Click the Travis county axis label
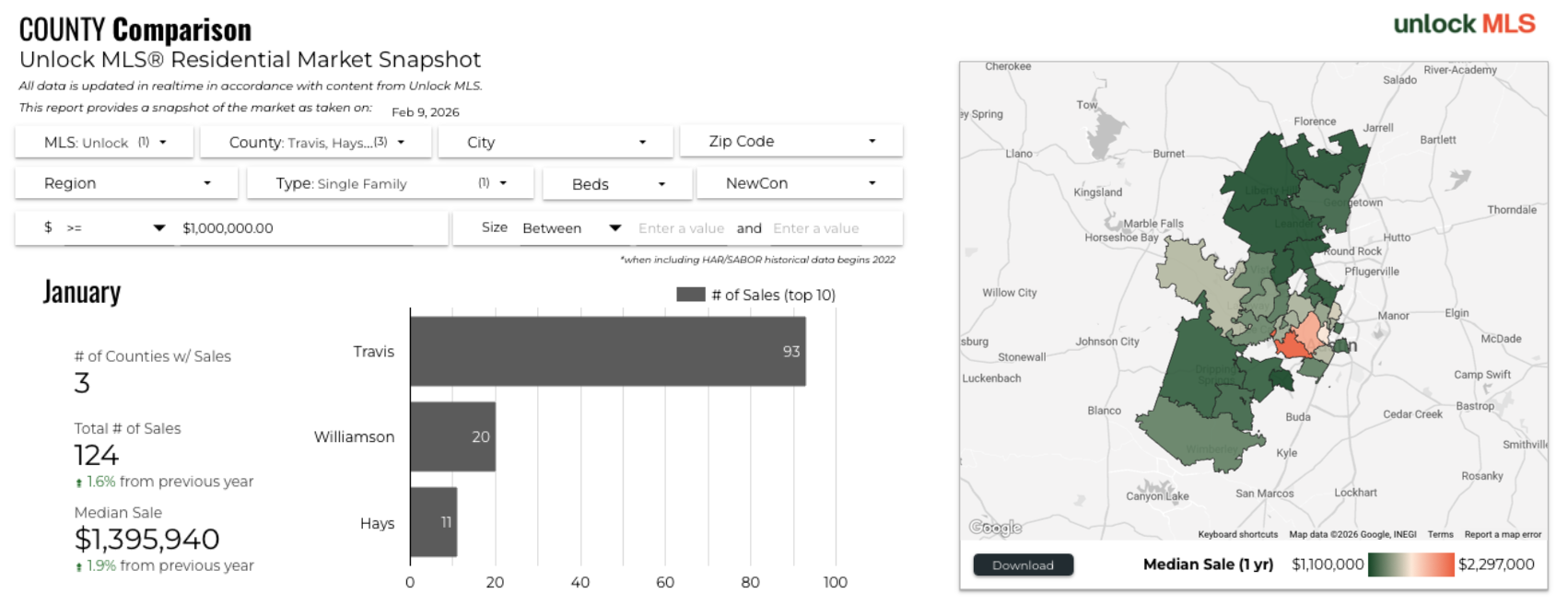 pyautogui.click(x=373, y=351)
